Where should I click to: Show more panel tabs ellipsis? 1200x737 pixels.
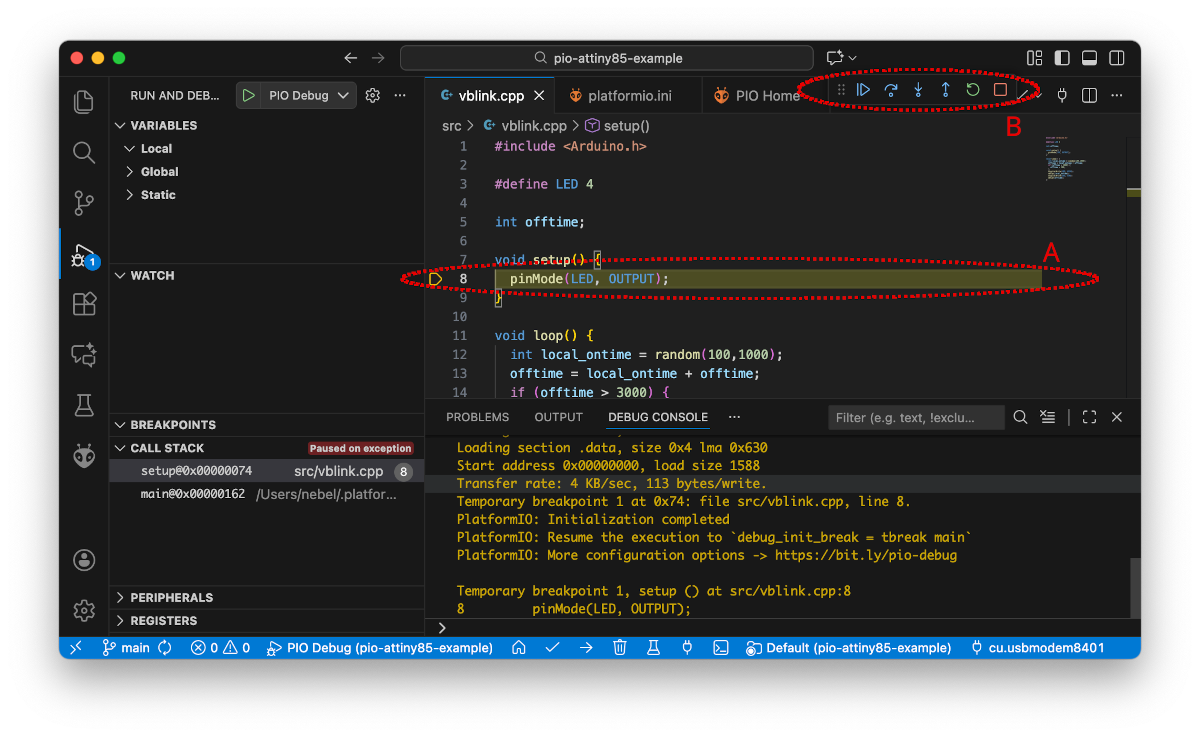(x=734, y=417)
